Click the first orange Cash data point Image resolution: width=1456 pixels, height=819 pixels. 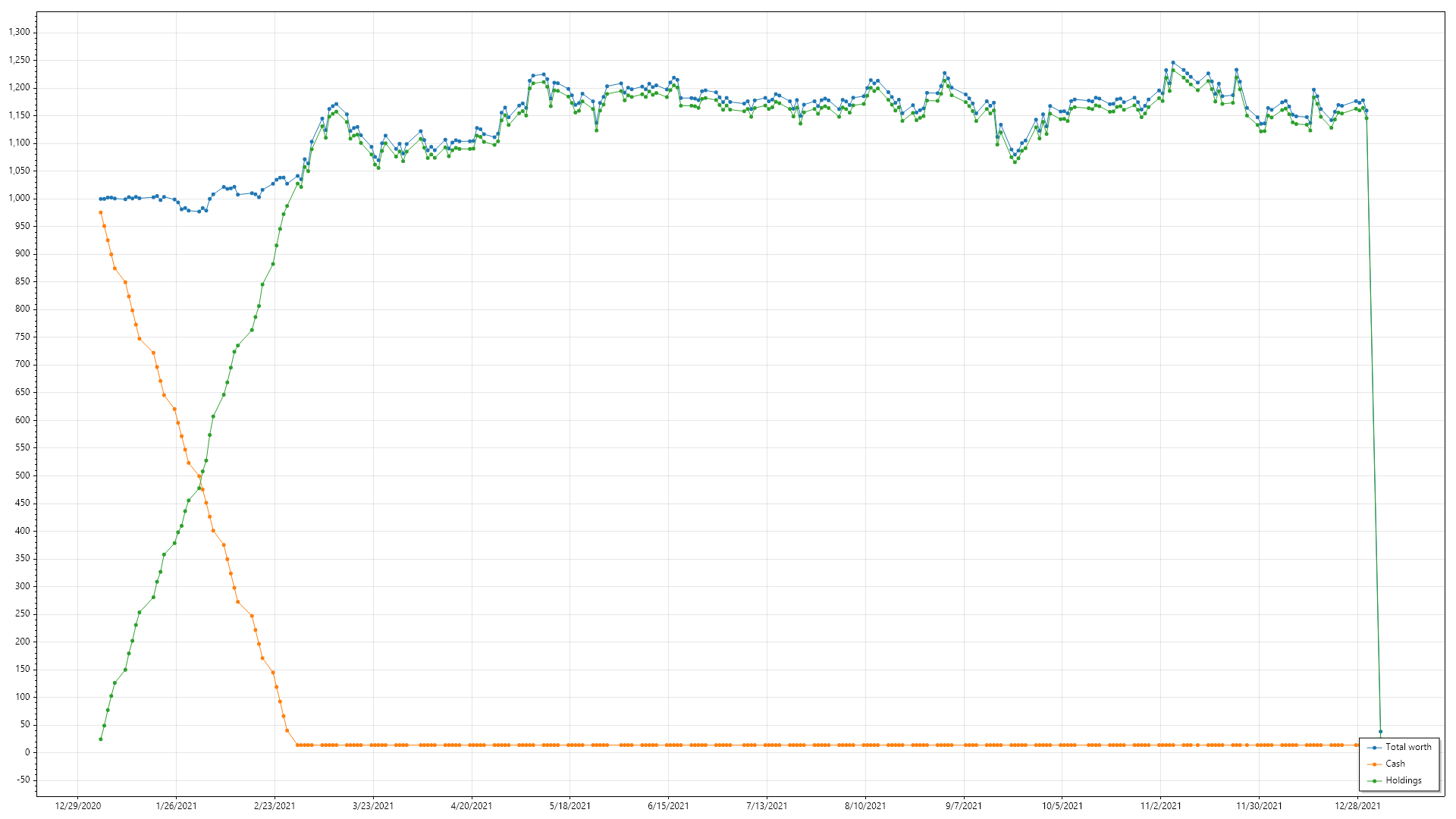point(101,212)
